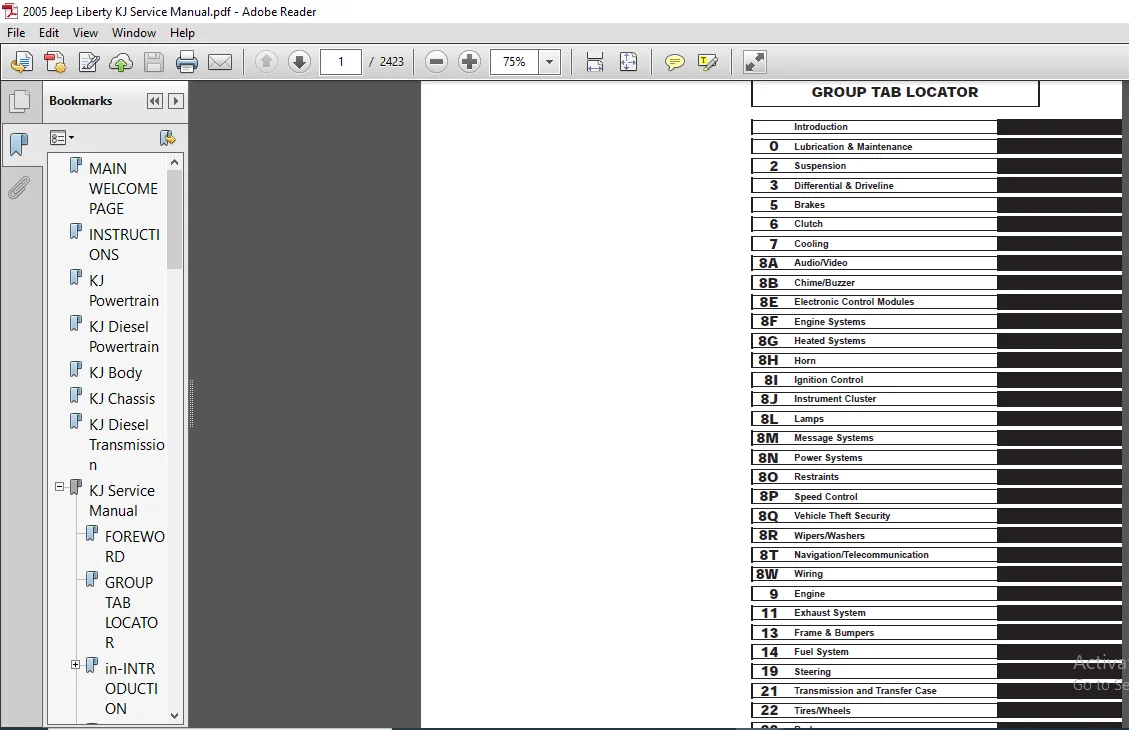Viewport: 1129px width, 730px height.
Task: Click the find current bookmark icon
Action: click(168, 138)
